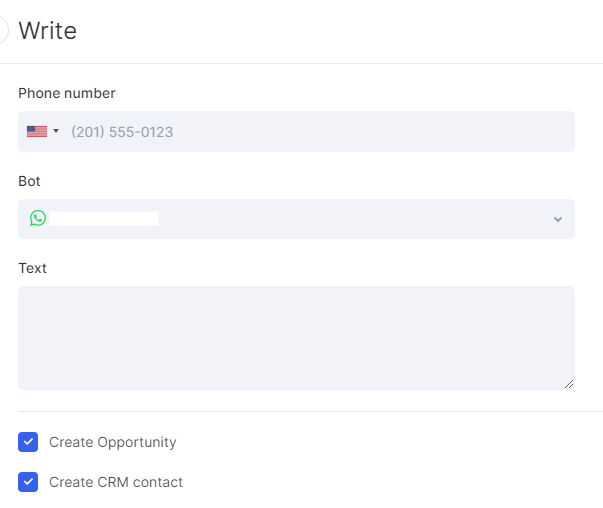Open the country code dropdown arrow
Screen dimensions: 603x508
pyautogui.click(x=56, y=131)
